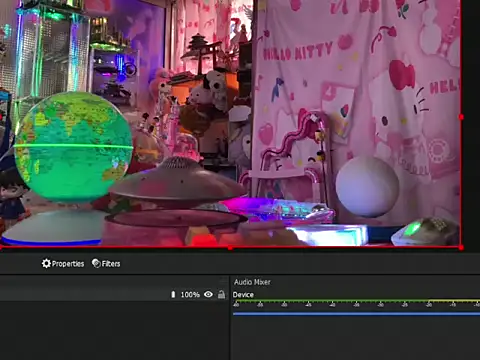
Task: Hide the source using the eye icon
Action: [x=208, y=294]
